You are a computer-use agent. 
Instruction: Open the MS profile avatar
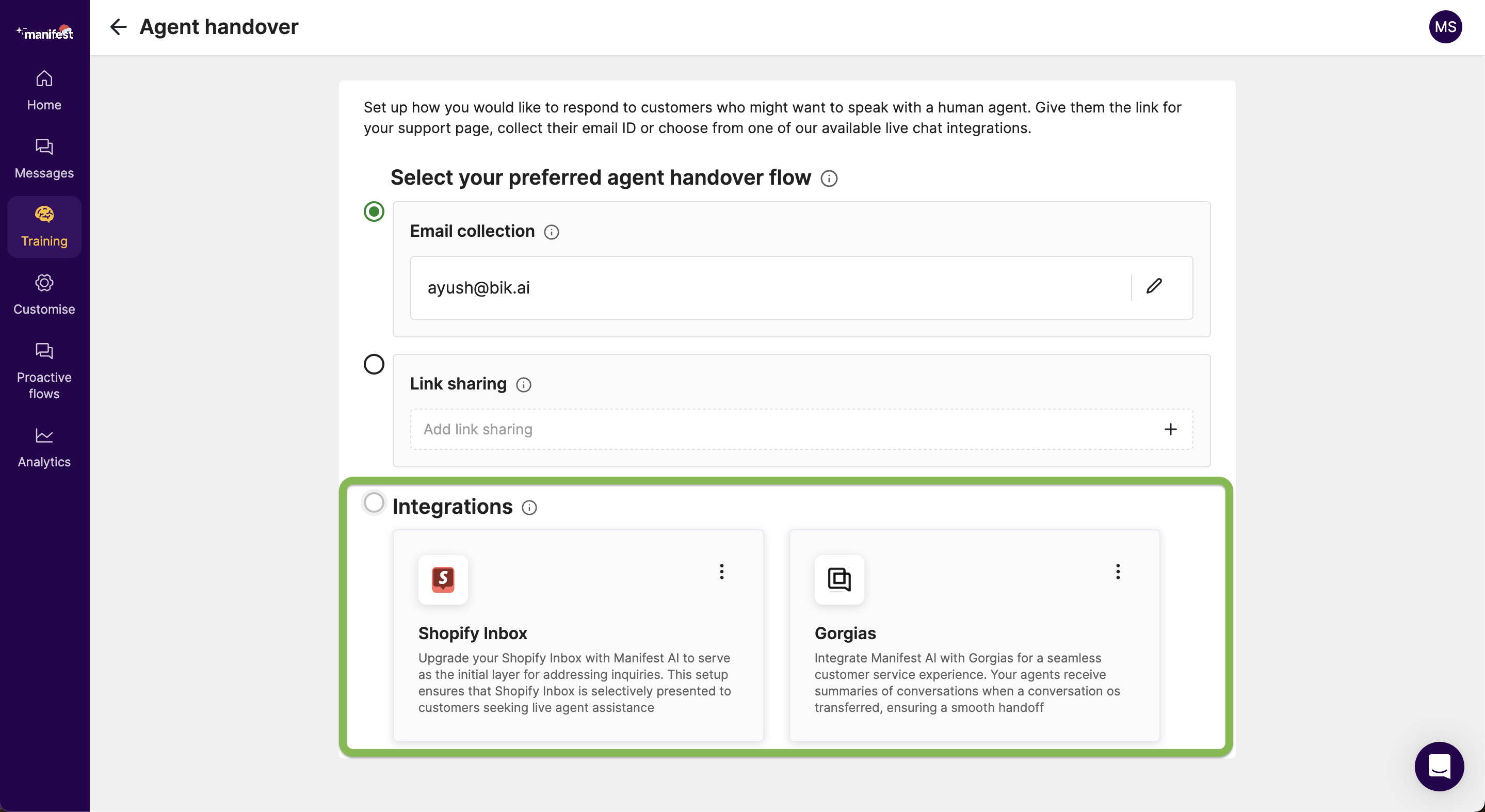[x=1445, y=27]
